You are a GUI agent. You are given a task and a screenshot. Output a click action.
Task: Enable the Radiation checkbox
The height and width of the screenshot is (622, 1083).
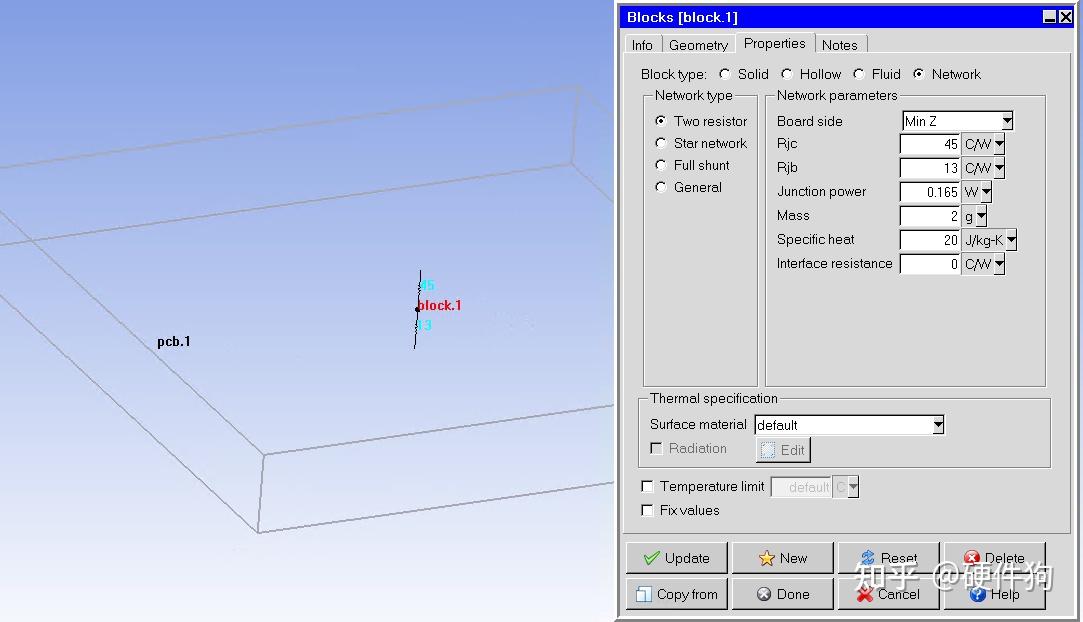[656, 449]
